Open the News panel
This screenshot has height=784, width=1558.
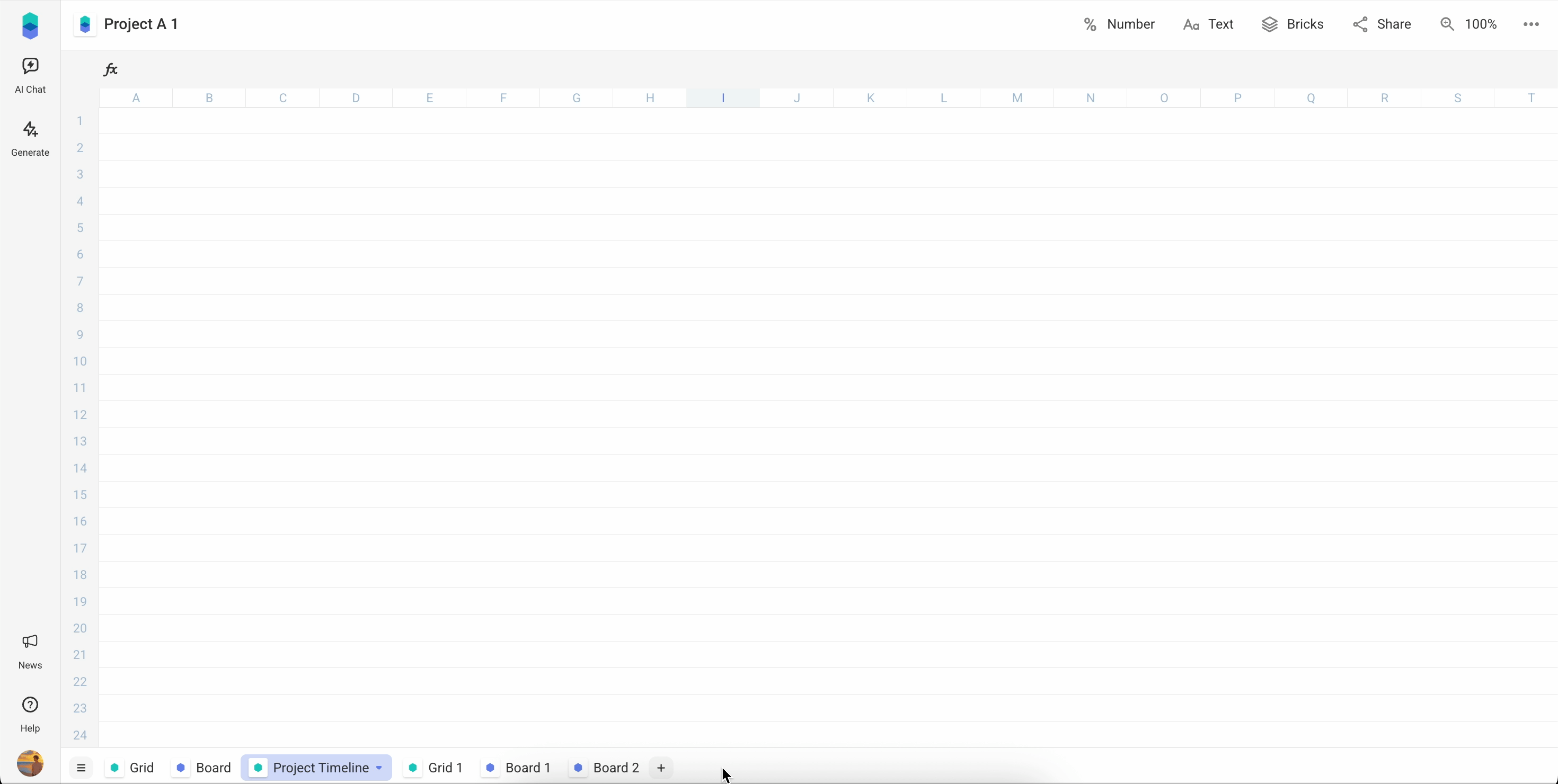tap(30, 652)
